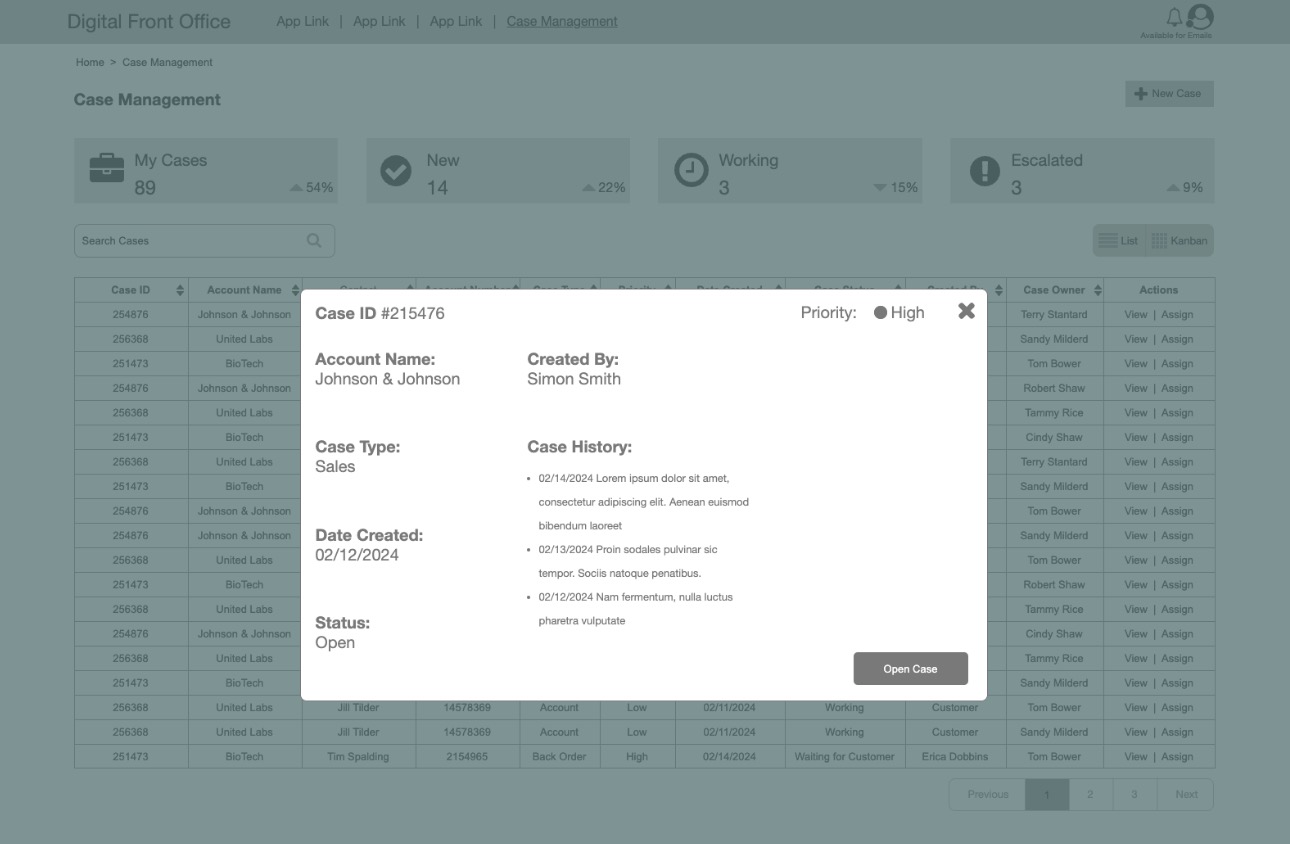Click the Escalated exclamation icon
The image size is (1290, 844).
[x=985, y=171]
